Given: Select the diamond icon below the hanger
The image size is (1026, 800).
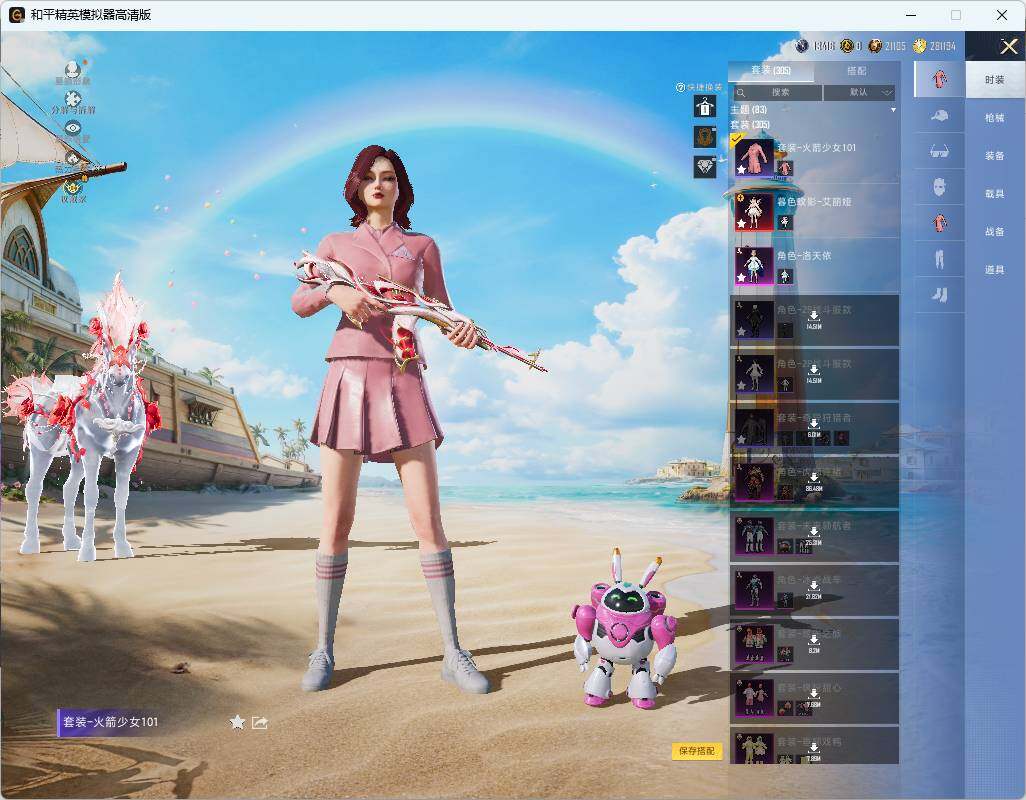Looking at the screenshot, I should [705, 167].
